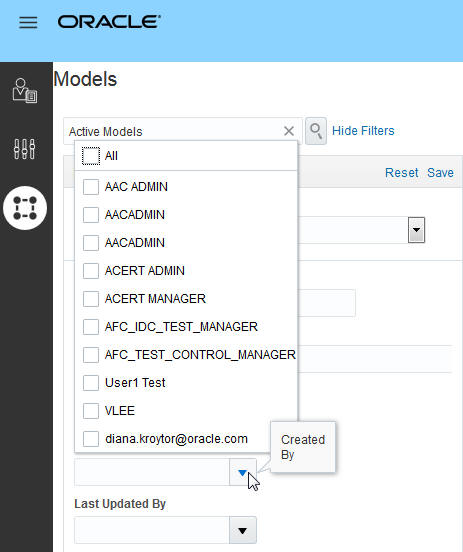
Task: Click the Active Models search field
Action: (x=174, y=131)
